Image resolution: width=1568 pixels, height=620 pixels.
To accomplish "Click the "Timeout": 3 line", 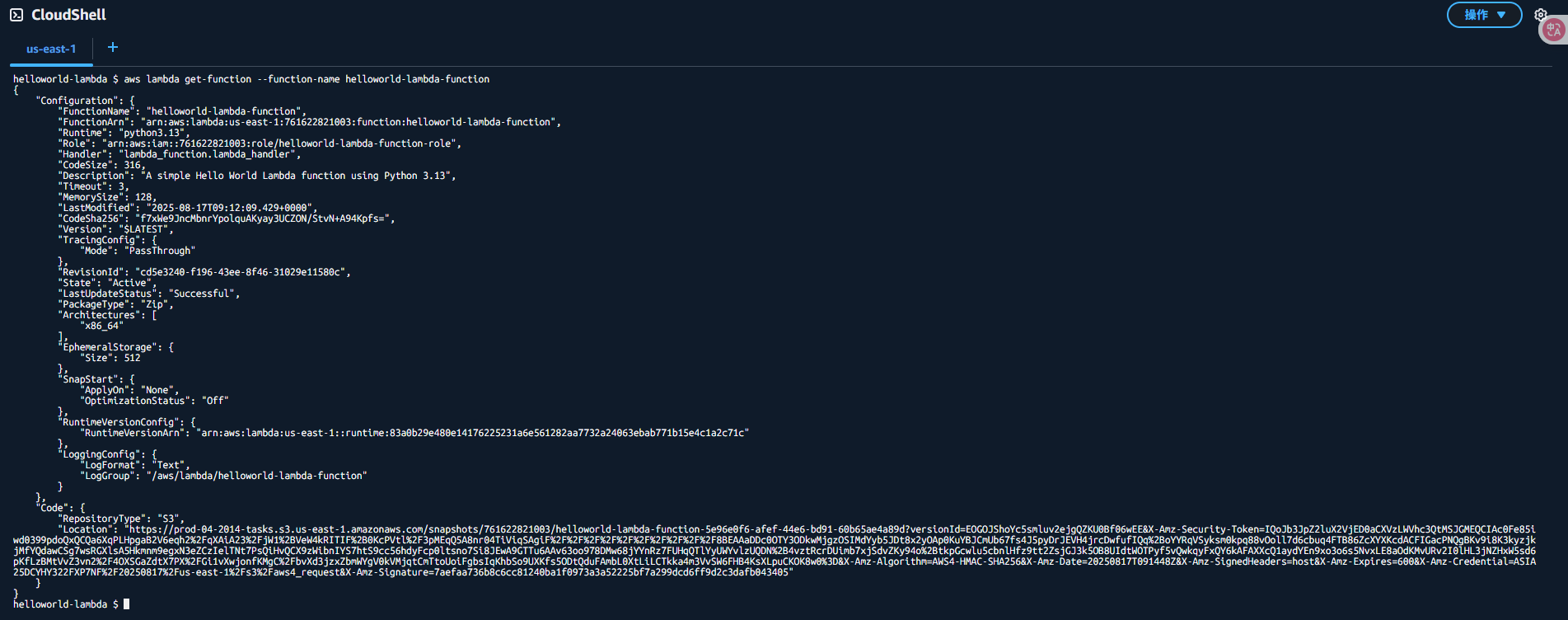I will point(94,186).
